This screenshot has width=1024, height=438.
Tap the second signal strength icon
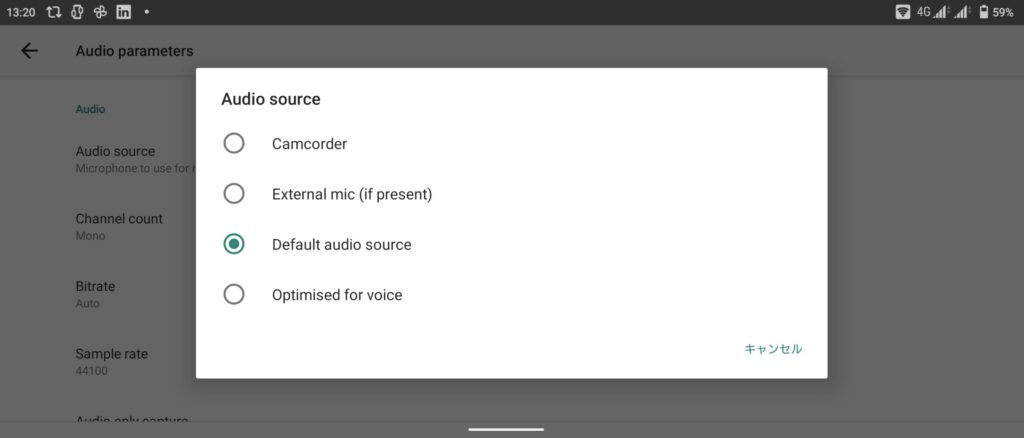point(961,12)
